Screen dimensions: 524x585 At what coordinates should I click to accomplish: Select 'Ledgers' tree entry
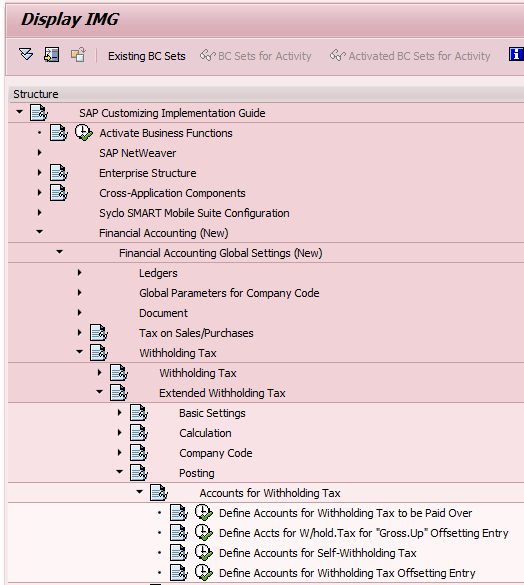tap(158, 273)
